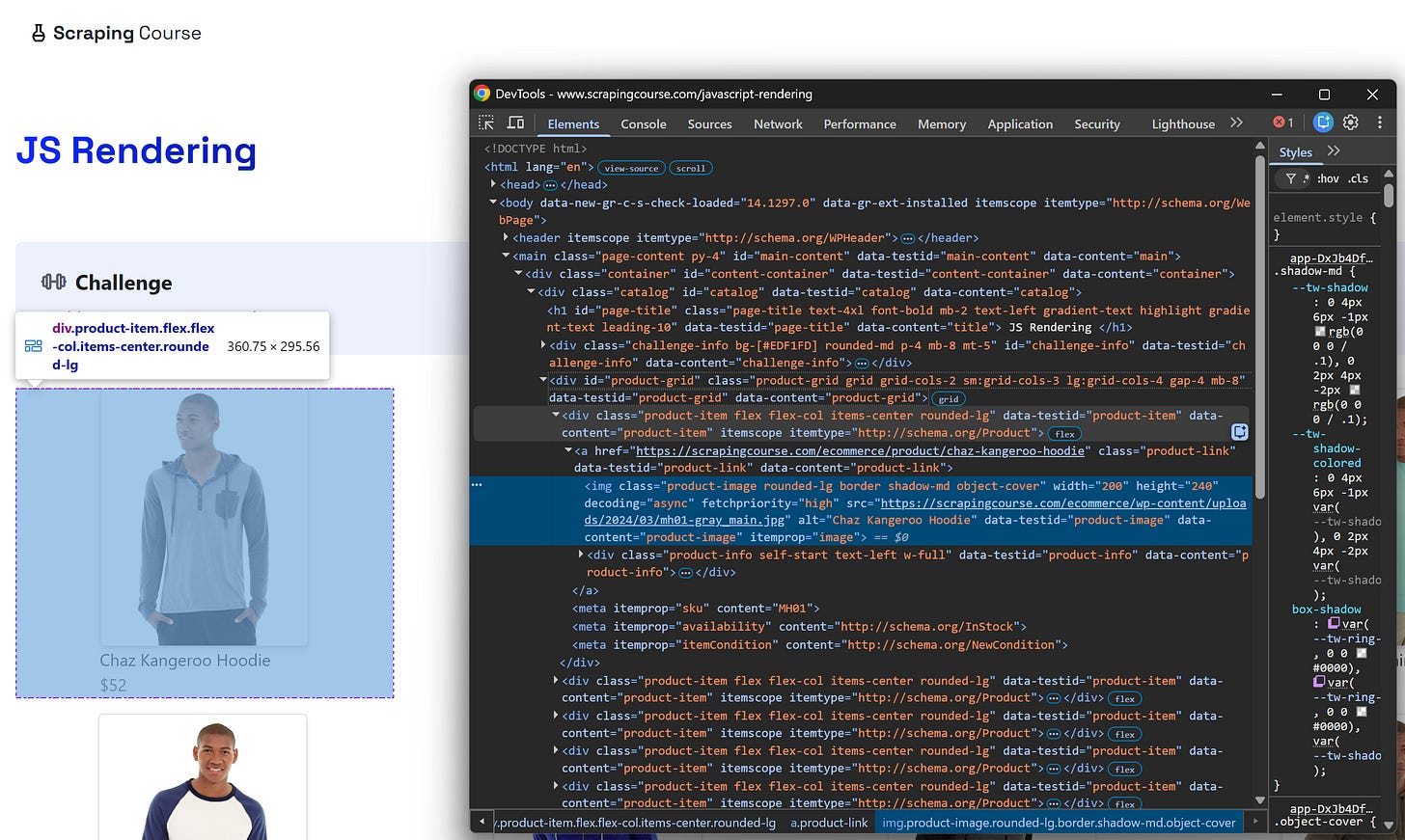Click the grid badge on product-grid node

coord(949,398)
